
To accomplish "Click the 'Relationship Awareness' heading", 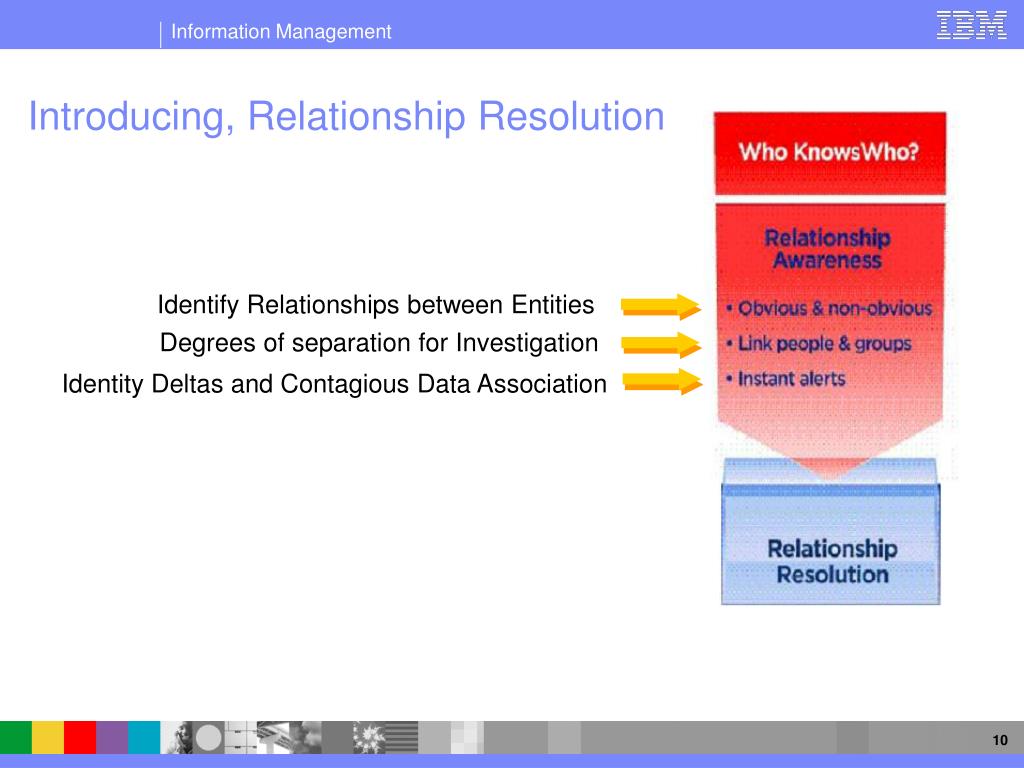I will [827, 249].
